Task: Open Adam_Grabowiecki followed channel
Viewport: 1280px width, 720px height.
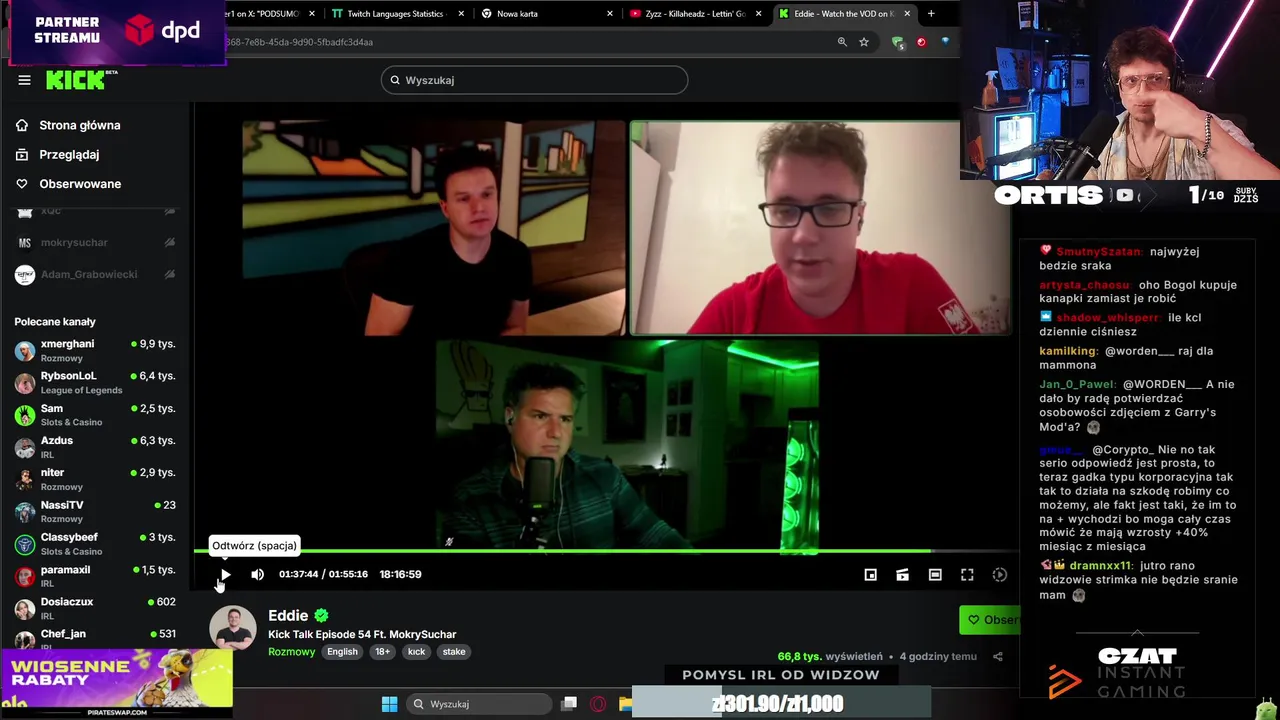Action: tap(95, 274)
